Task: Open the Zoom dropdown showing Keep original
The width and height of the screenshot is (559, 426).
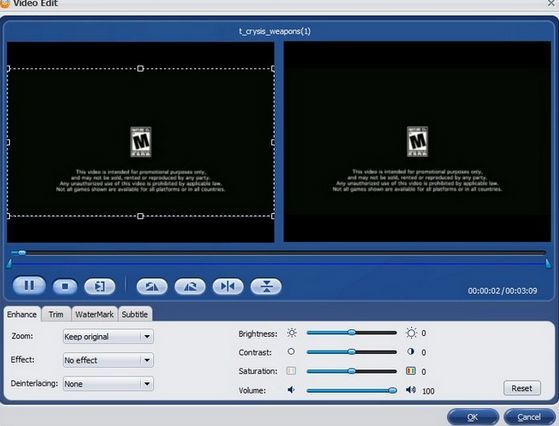Action: [x=108, y=337]
